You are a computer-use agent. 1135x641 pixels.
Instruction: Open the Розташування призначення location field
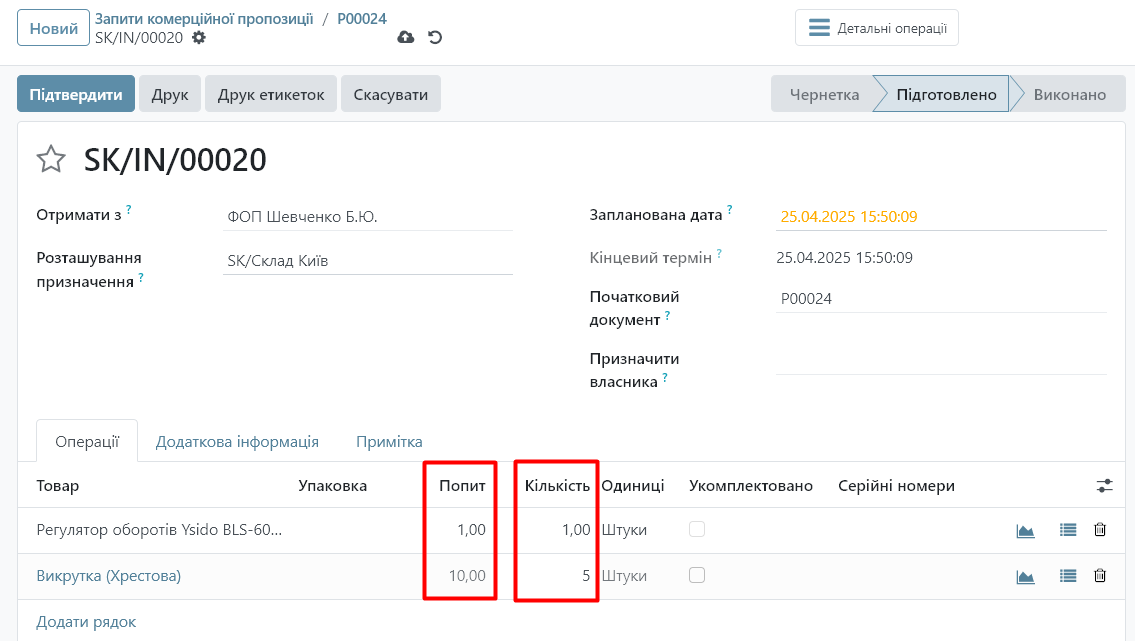click(x=367, y=261)
